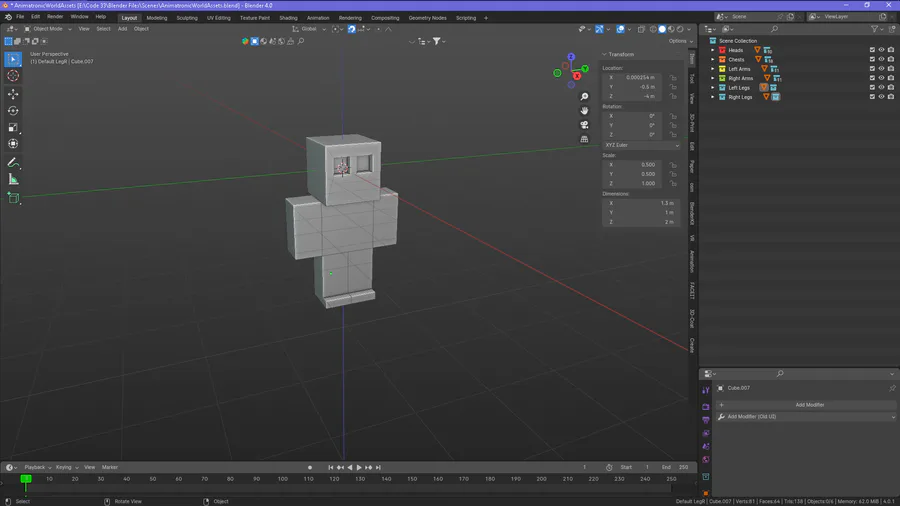
Task: Click the Add Modifier button
Action: coord(806,405)
